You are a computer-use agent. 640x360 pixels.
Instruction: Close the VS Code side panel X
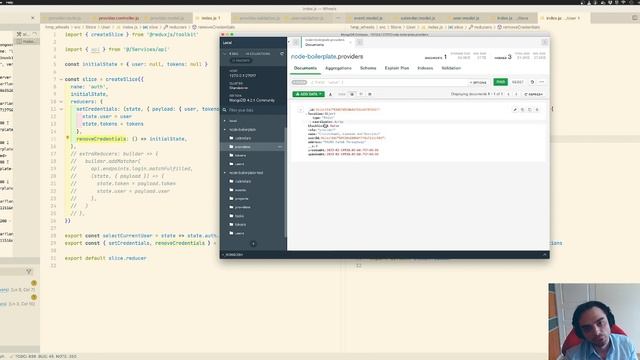33,18
